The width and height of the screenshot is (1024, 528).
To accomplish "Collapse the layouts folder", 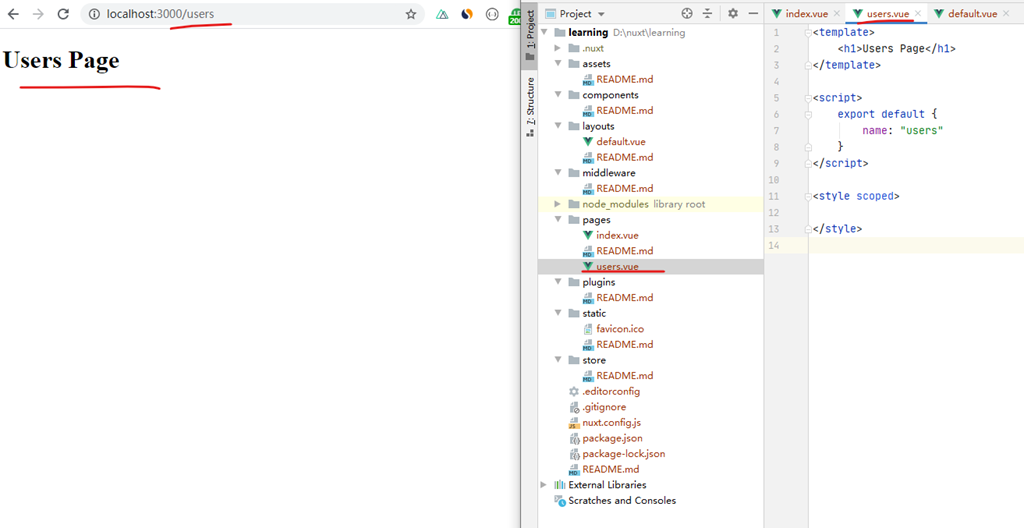I will click(558, 126).
